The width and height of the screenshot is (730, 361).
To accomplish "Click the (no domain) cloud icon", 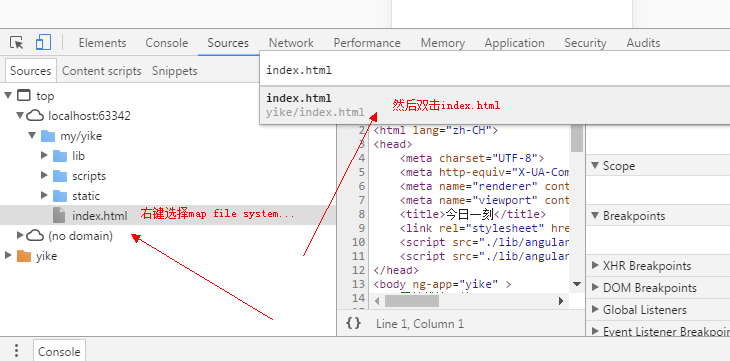I will 35,236.
